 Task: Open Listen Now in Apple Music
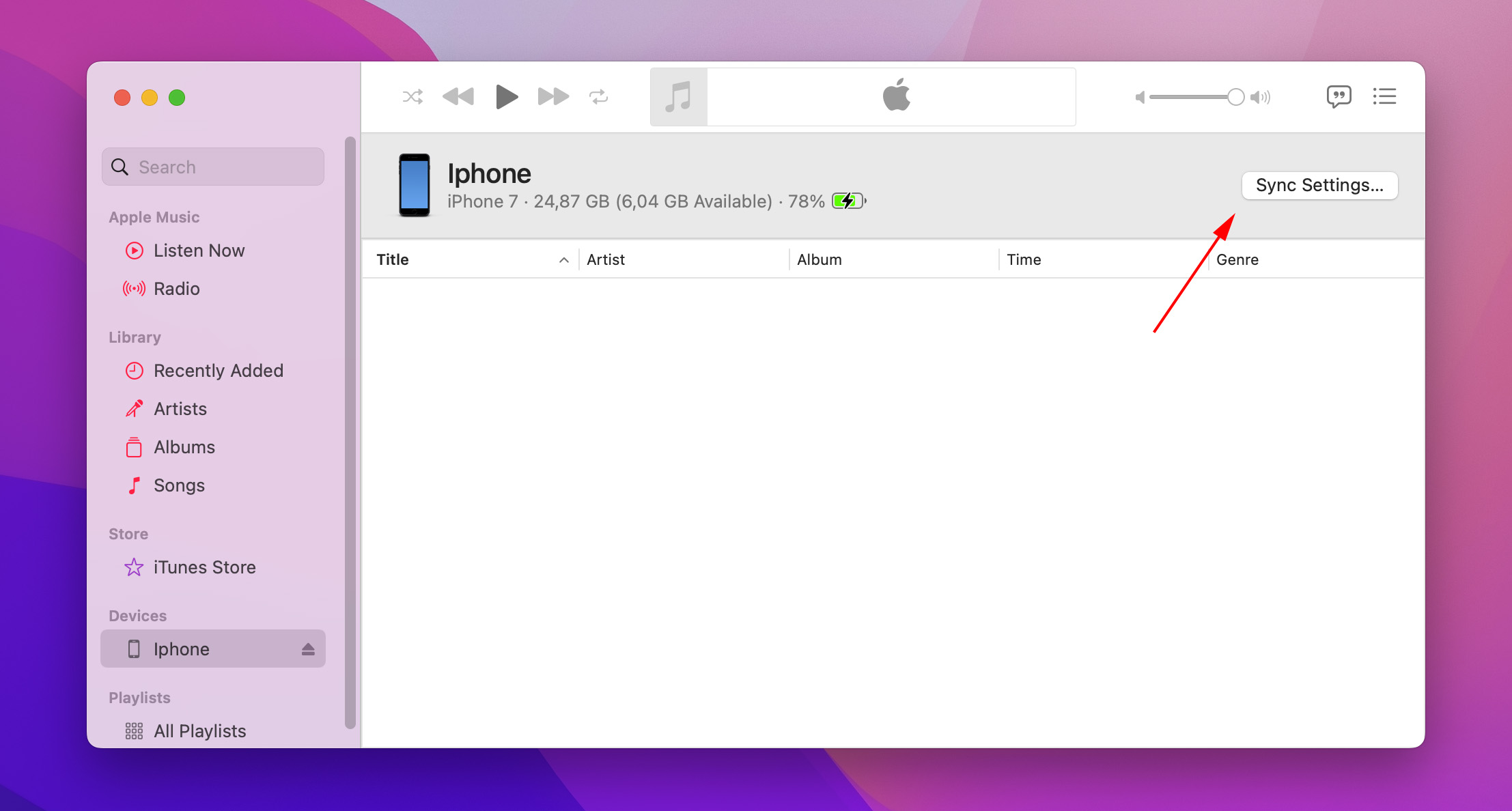(x=213, y=251)
